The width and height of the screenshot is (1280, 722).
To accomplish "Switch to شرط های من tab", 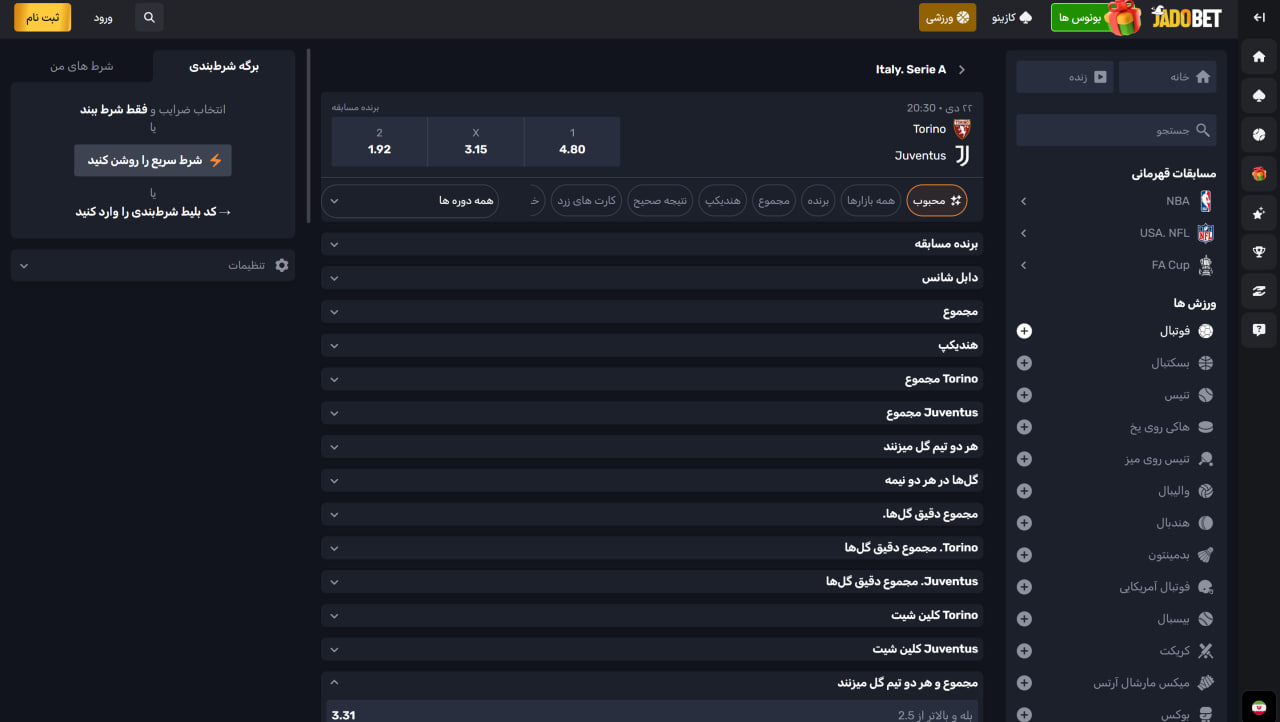I will (82, 66).
